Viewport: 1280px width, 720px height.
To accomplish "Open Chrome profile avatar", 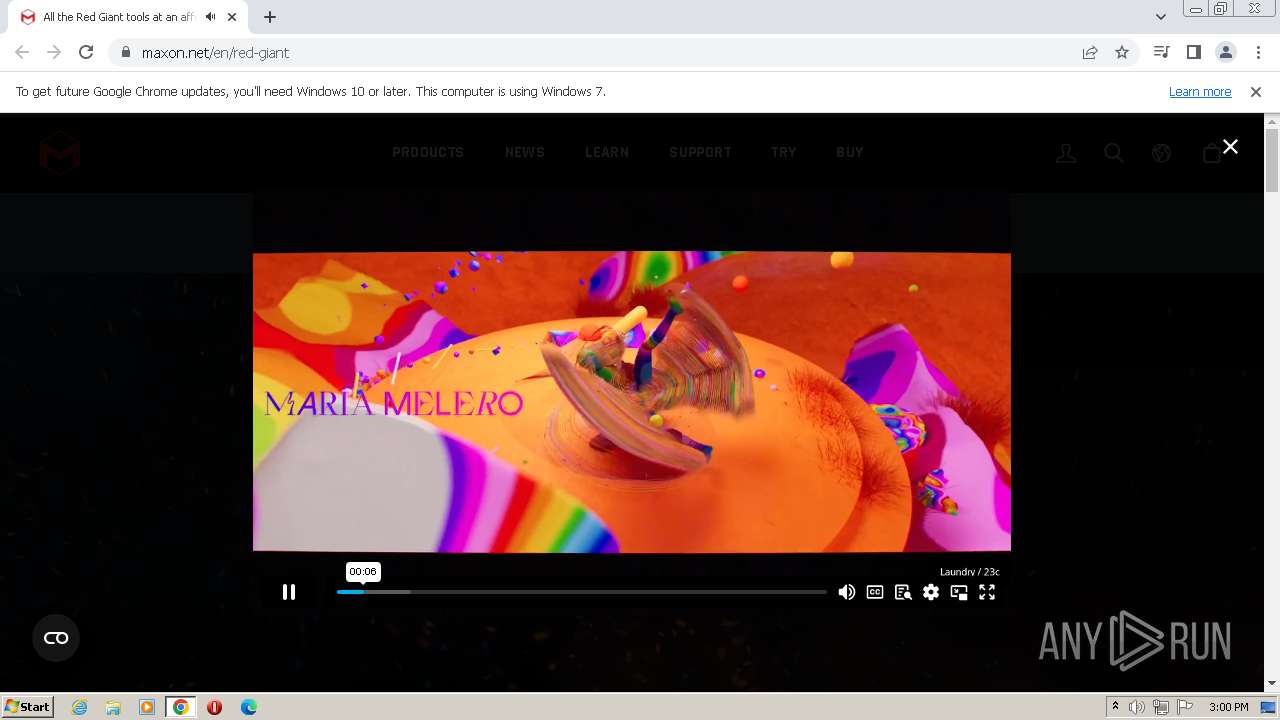I will [1225, 52].
